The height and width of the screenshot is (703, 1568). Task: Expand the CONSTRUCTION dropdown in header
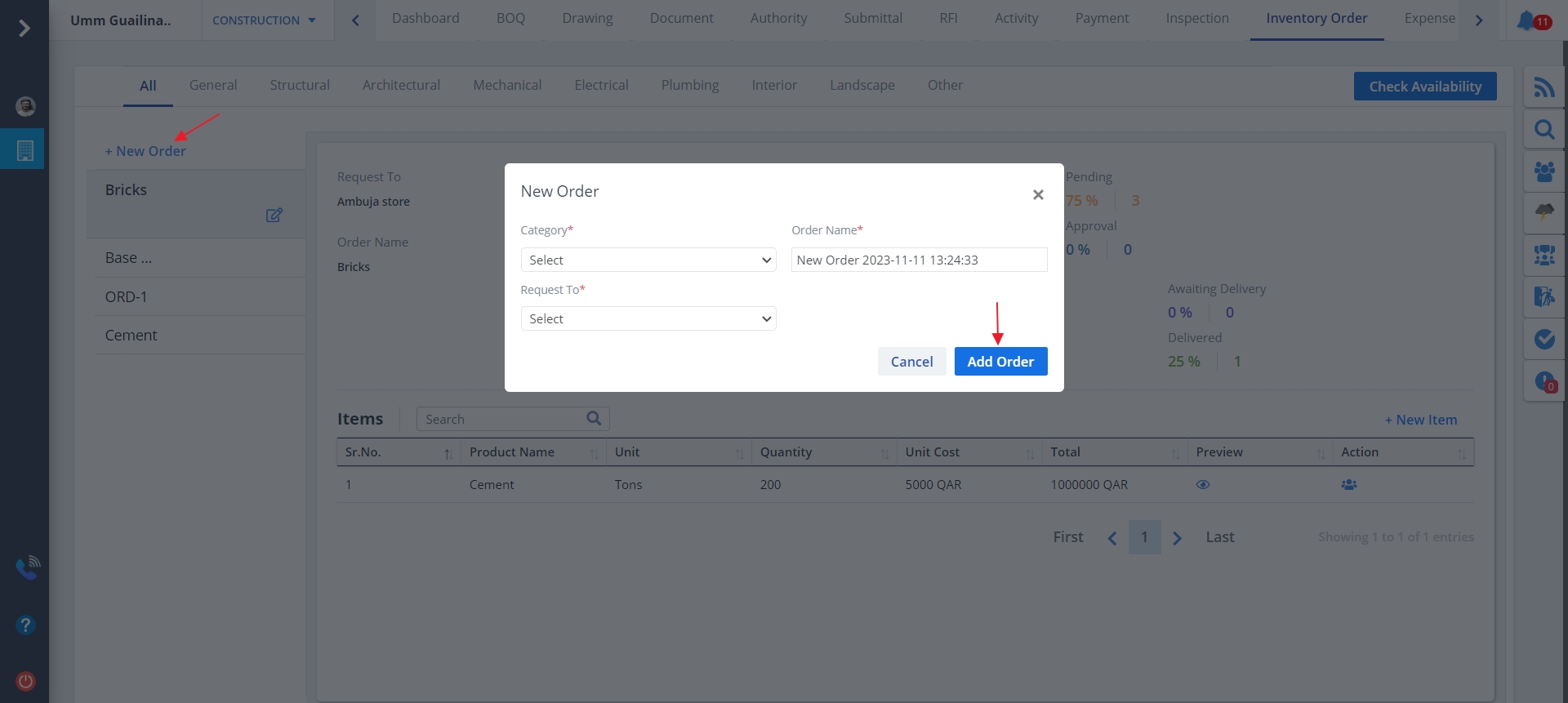(264, 20)
